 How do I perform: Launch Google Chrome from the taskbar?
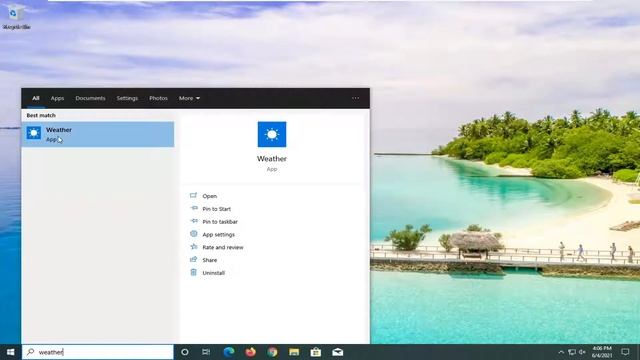272,352
